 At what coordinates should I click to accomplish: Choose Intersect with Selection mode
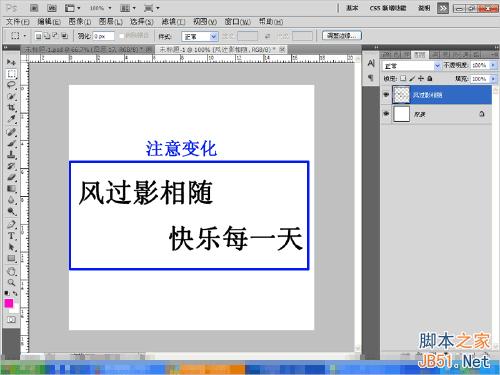[x=64, y=36]
